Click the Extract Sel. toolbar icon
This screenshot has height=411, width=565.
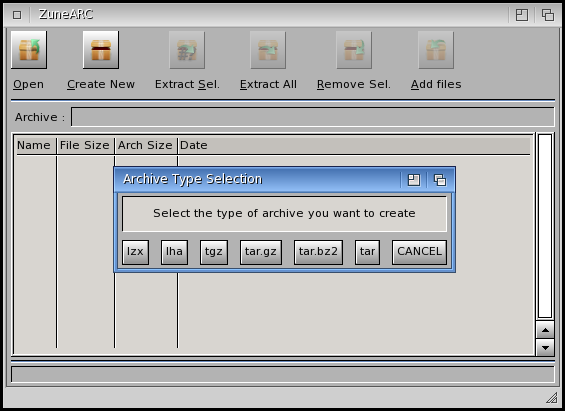pos(187,50)
